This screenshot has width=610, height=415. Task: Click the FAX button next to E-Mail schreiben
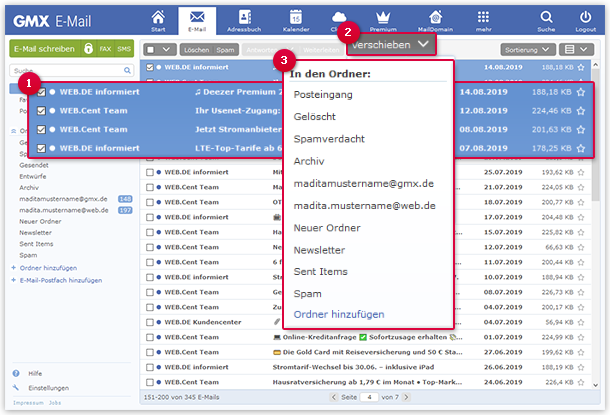[105, 49]
